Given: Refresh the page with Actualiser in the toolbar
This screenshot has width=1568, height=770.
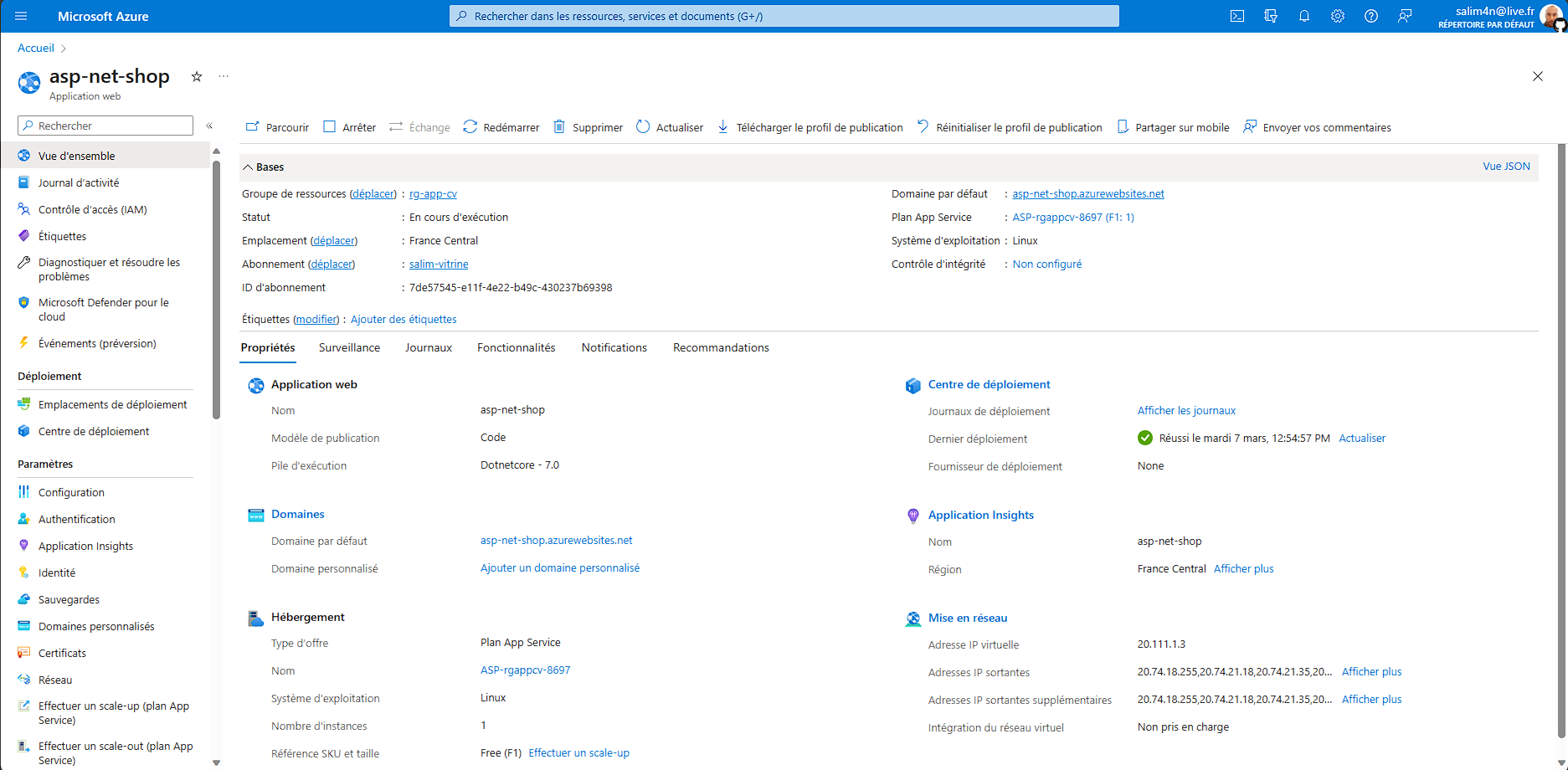Looking at the screenshot, I should [x=670, y=127].
